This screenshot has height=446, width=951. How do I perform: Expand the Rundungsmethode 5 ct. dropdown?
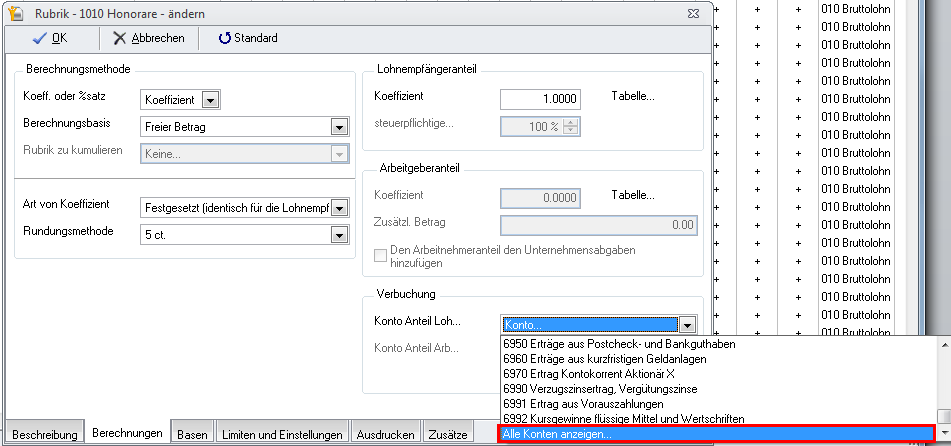point(338,235)
